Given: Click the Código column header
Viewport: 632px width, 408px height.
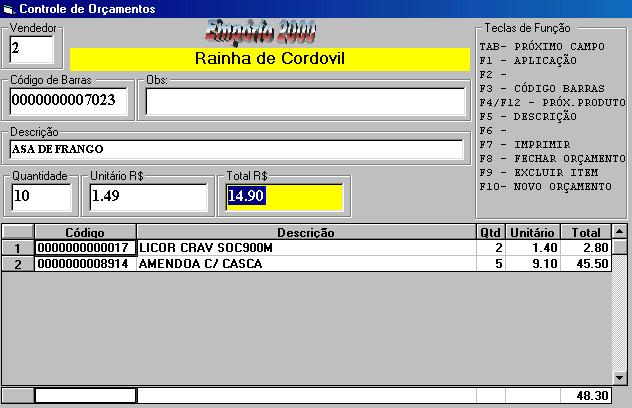Looking at the screenshot, I should click(x=84, y=232).
